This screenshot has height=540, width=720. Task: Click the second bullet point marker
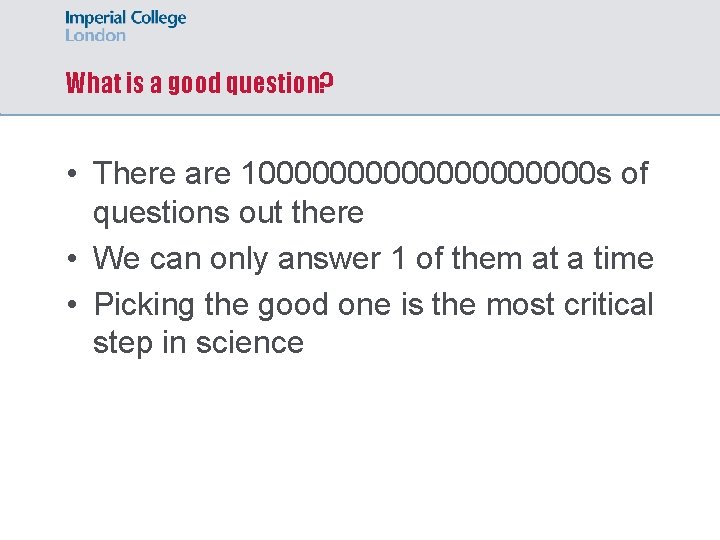(74, 259)
